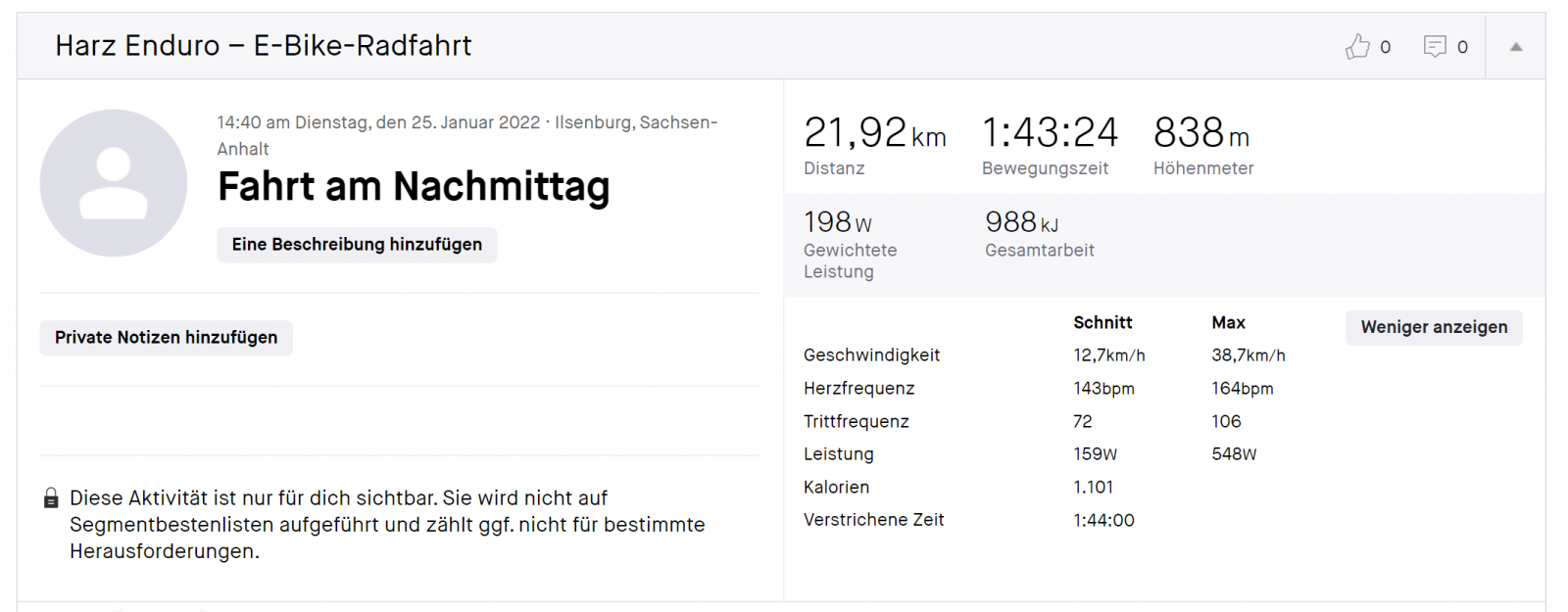Click "Eine Beschreibung hinzufügen" button
1568x612 pixels.
pyautogui.click(x=357, y=245)
